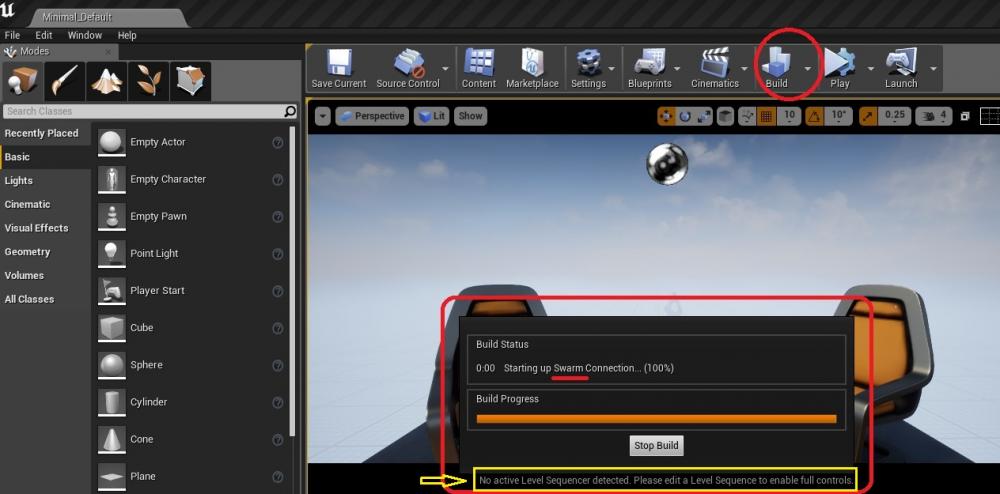The image size is (1000, 494).
Task: Click the help icon beside Point Light
Action: coord(277,254)
